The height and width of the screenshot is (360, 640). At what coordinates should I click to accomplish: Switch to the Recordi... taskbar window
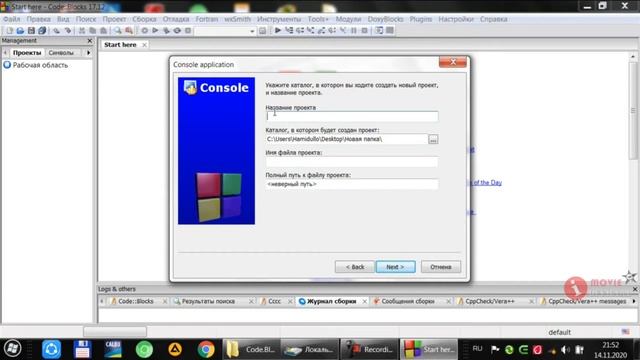click(x=369, y=349)
